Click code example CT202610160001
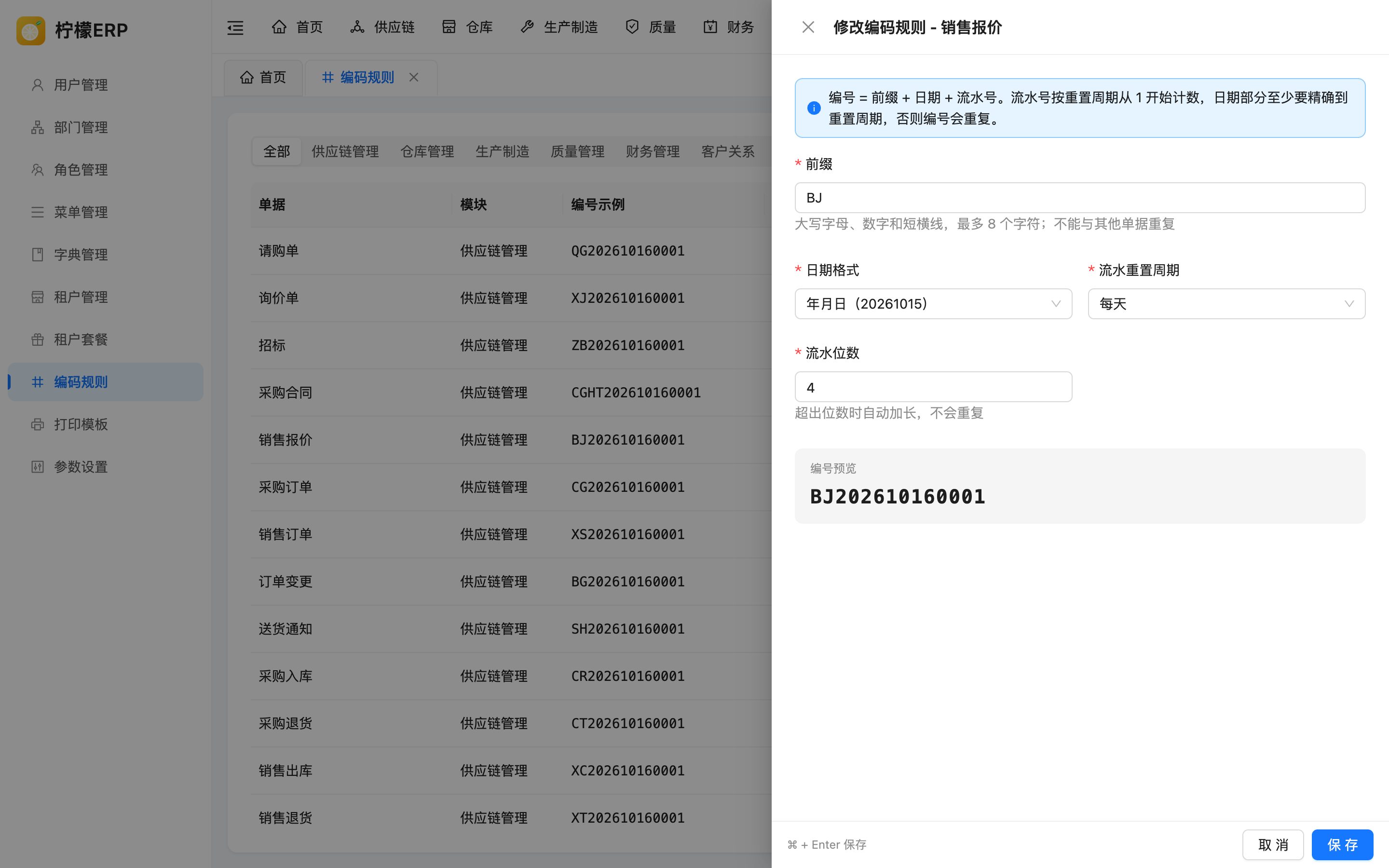The width and height of the screenshot is (1389, 868). [x=627, y=723]
